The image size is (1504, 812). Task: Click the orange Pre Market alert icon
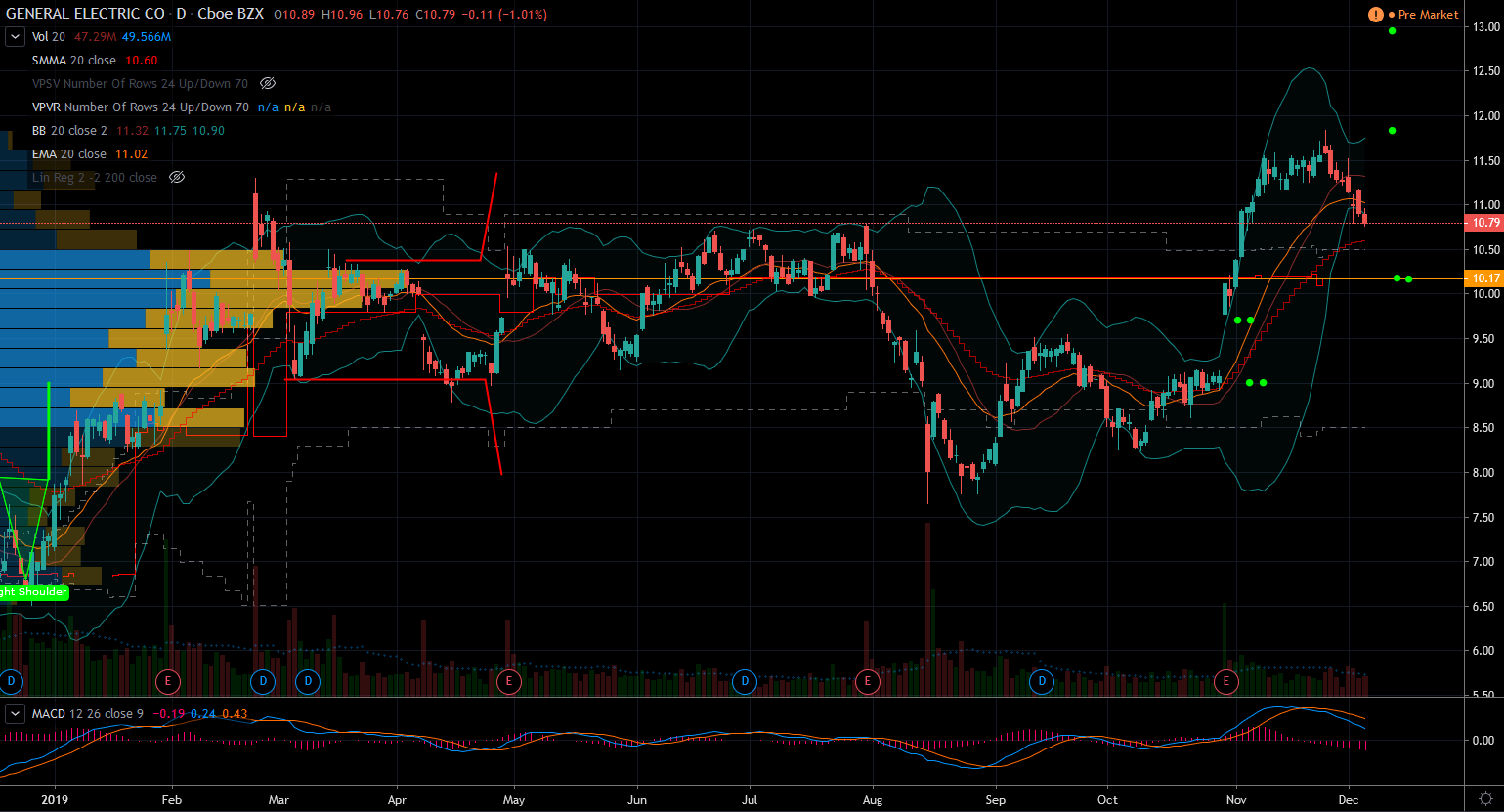1375,15
